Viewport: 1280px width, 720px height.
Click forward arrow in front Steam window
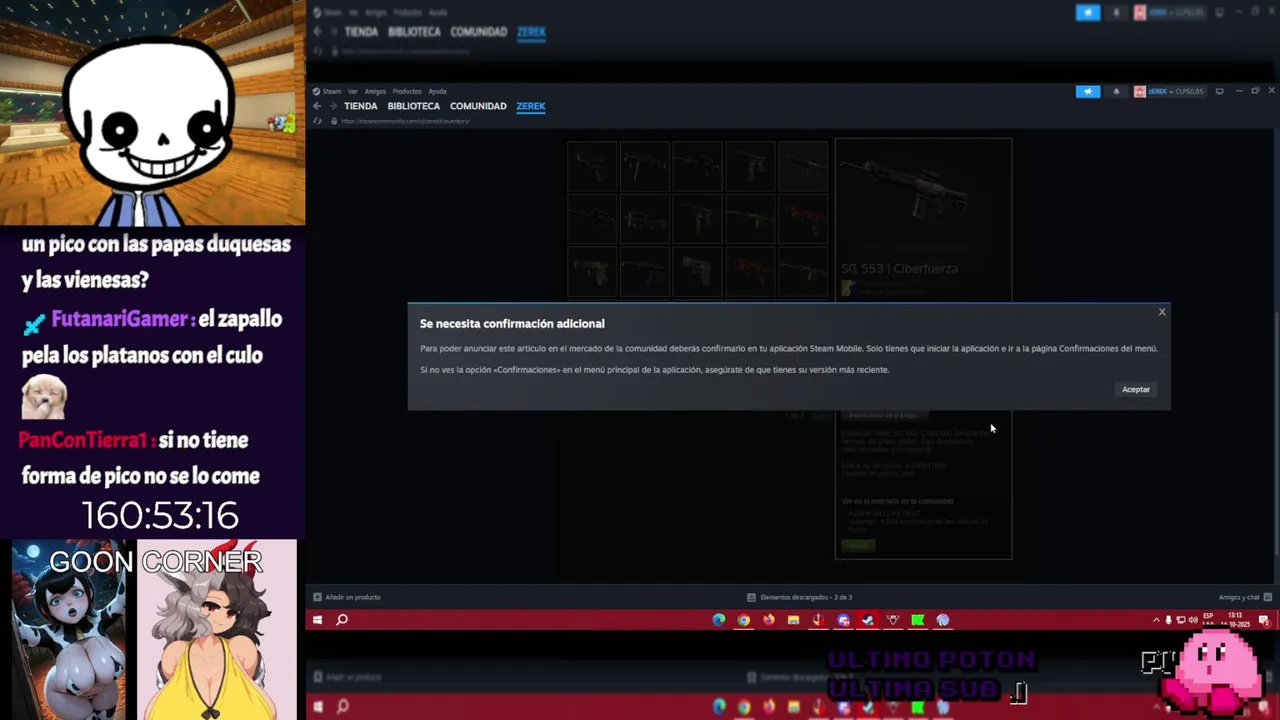(332, 106)
